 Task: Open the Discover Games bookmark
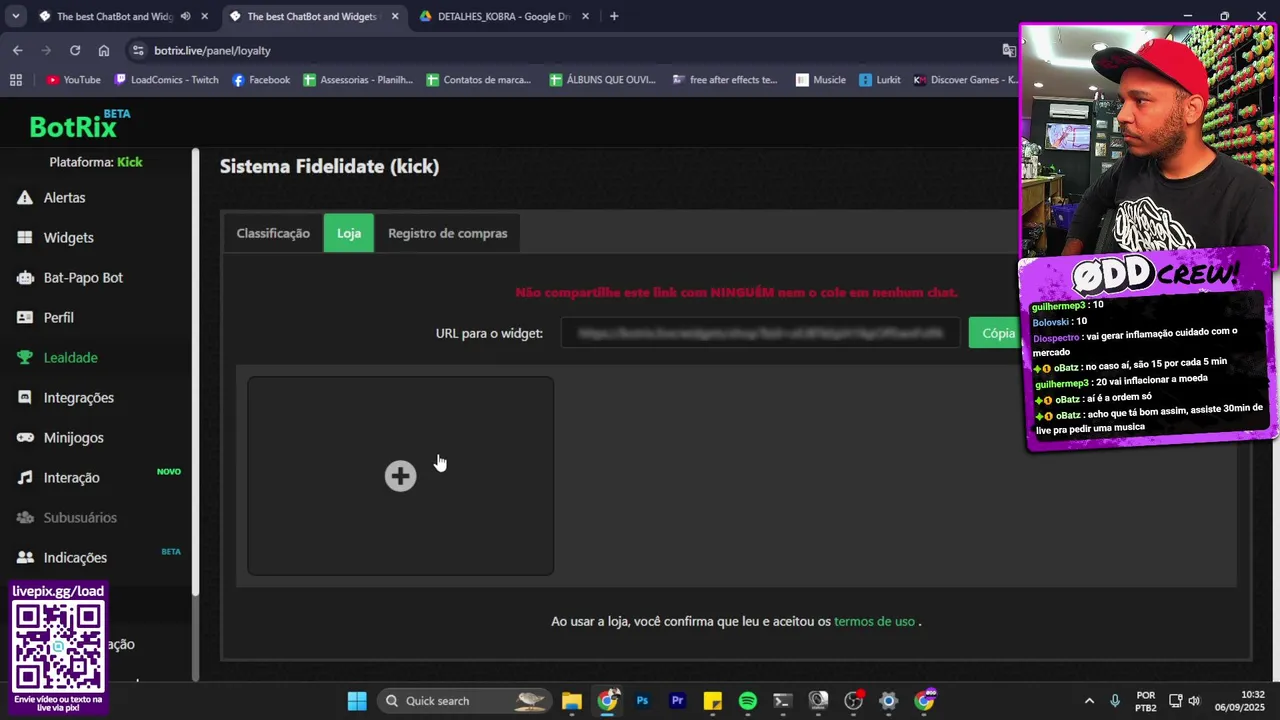click(x=965, y=80)
